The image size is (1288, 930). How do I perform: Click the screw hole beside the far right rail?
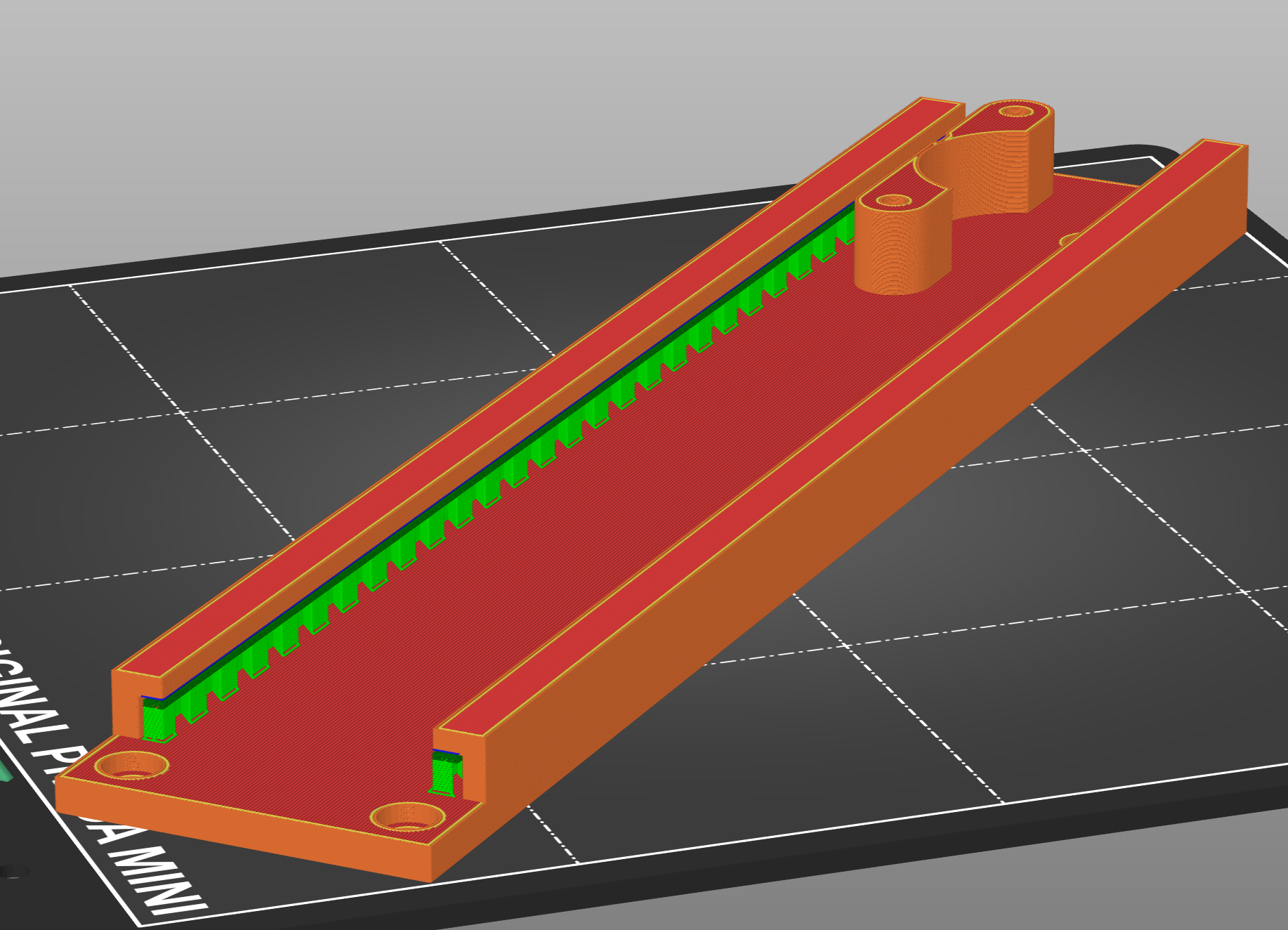click(1069, 240)
